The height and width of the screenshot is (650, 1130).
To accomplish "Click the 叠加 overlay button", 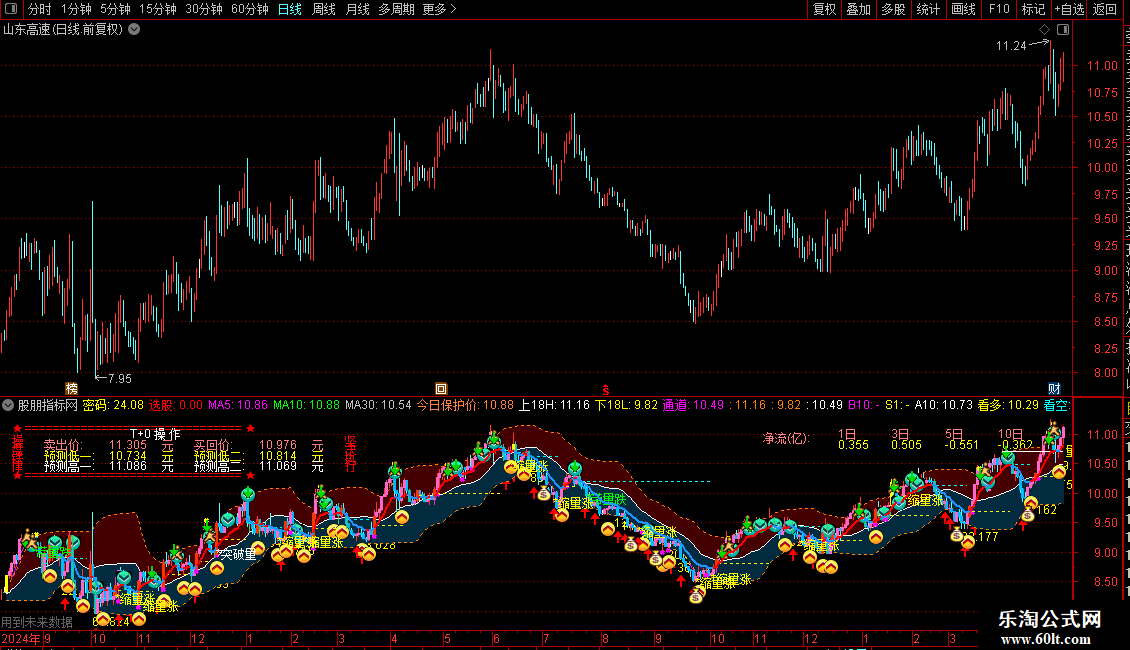I will click(x=859, y=9).
